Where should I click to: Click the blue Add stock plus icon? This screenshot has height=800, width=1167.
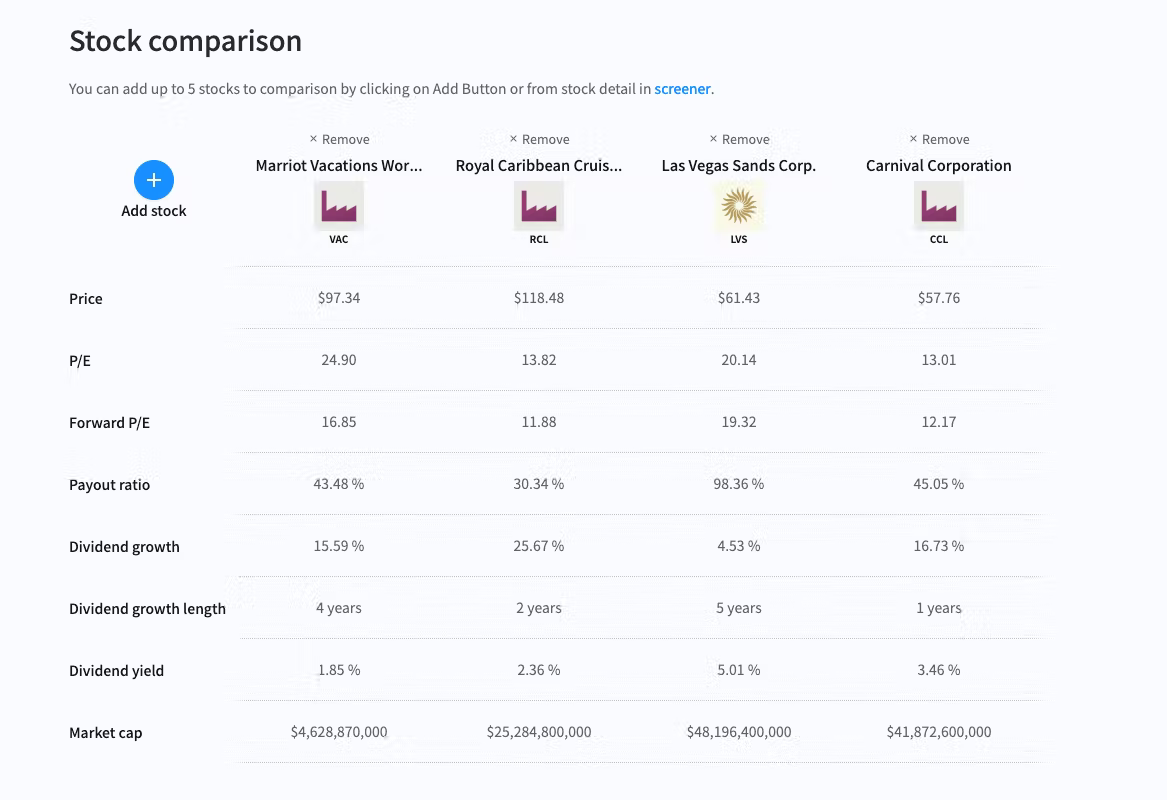tap(154, 180)
